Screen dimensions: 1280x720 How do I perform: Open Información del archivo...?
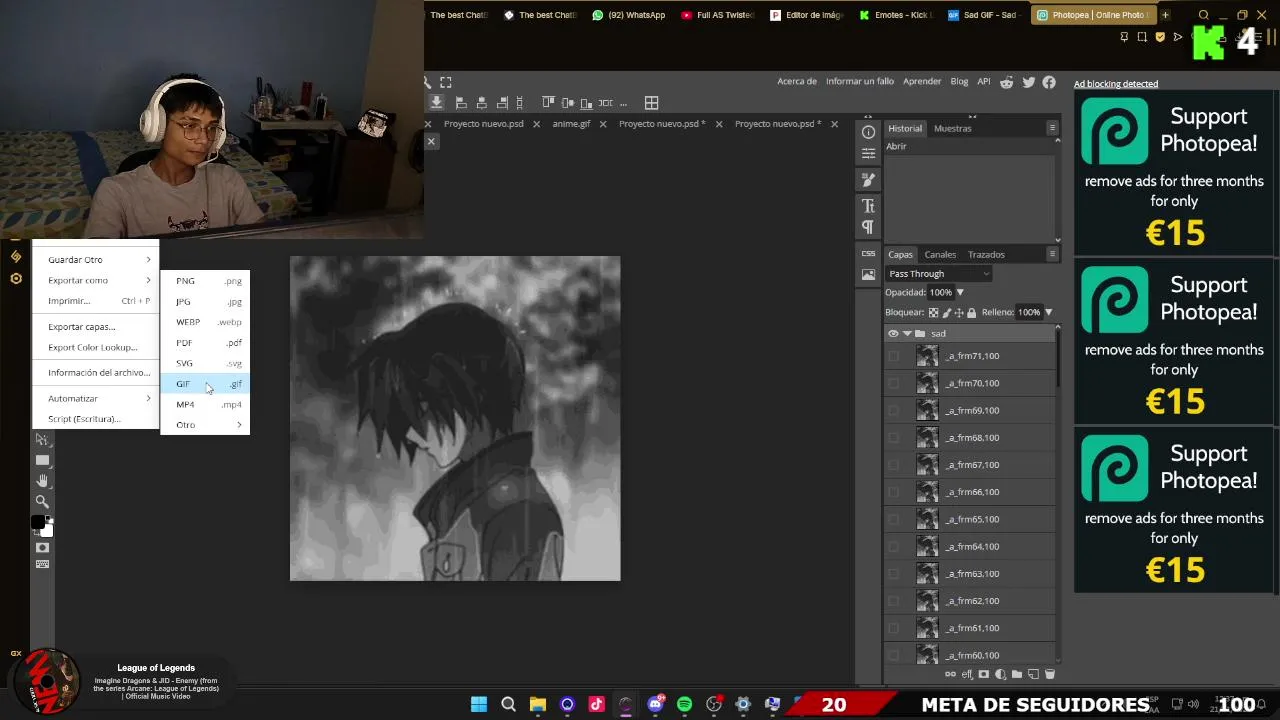96,373
